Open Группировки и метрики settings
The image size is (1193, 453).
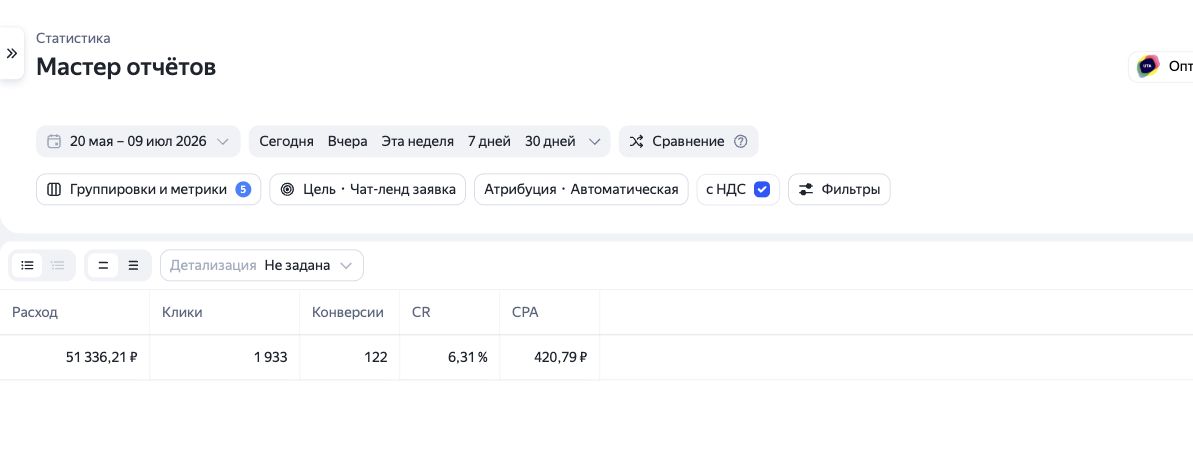click(x=148, y=190)
